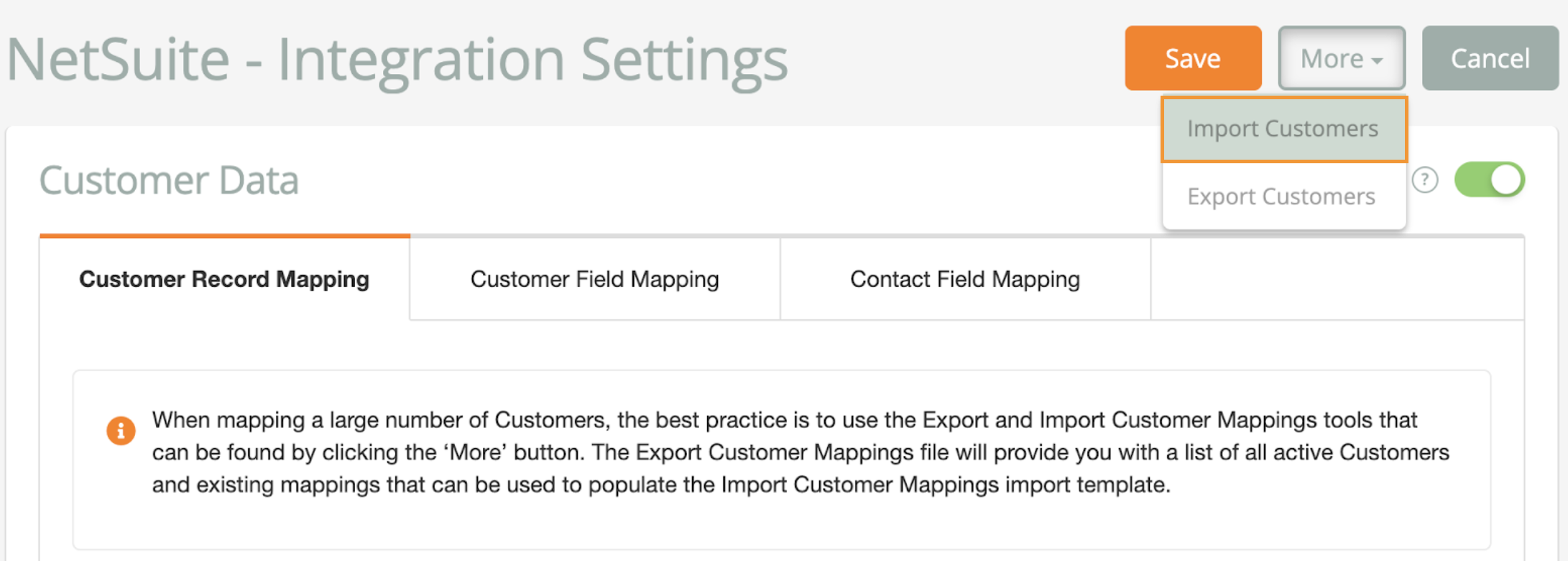Toggle the Customer Data switch
1568x561 pixels.
click(x=1490, y=180)
